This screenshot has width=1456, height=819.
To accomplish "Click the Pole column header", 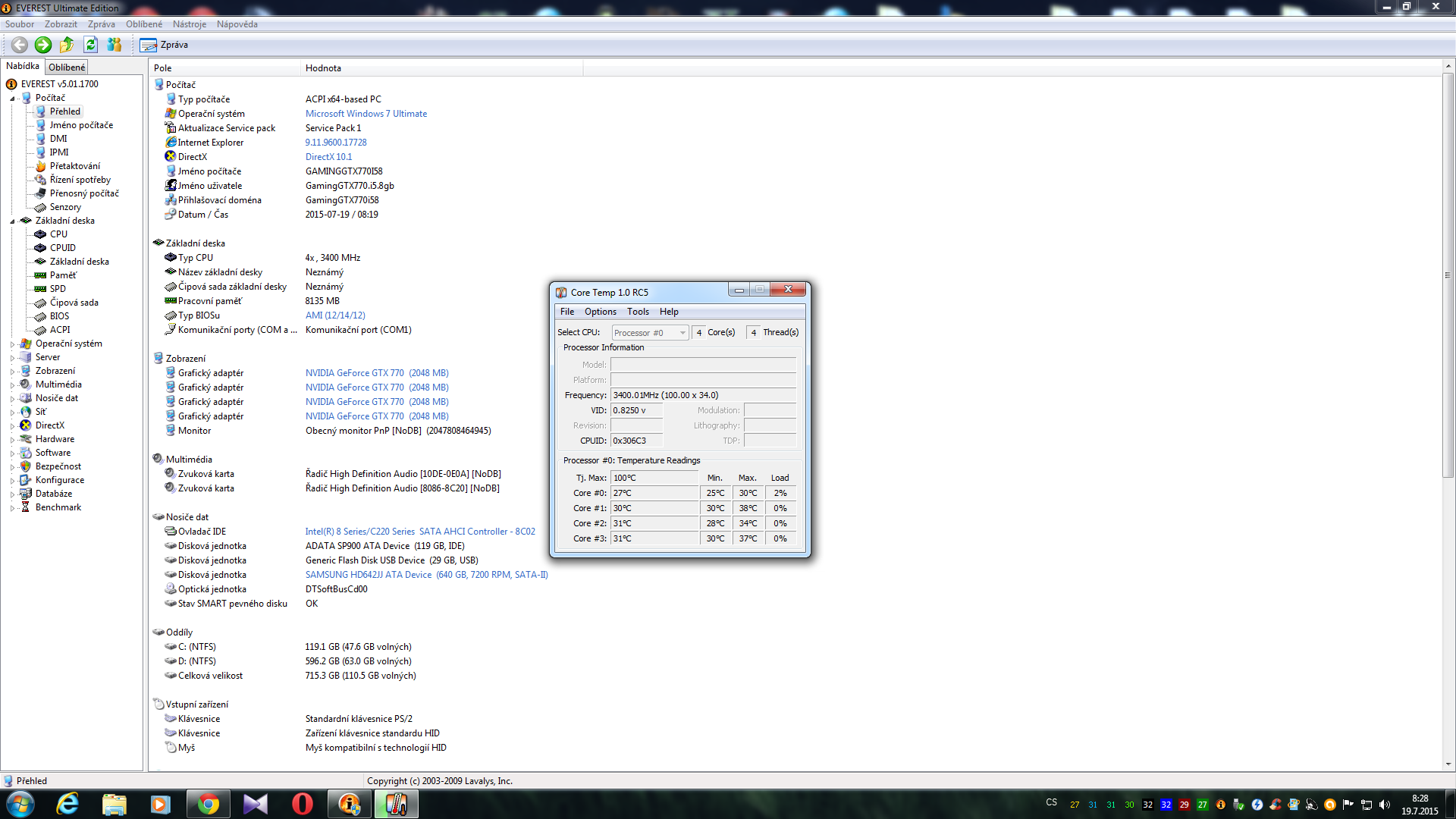I will (224, 68).
